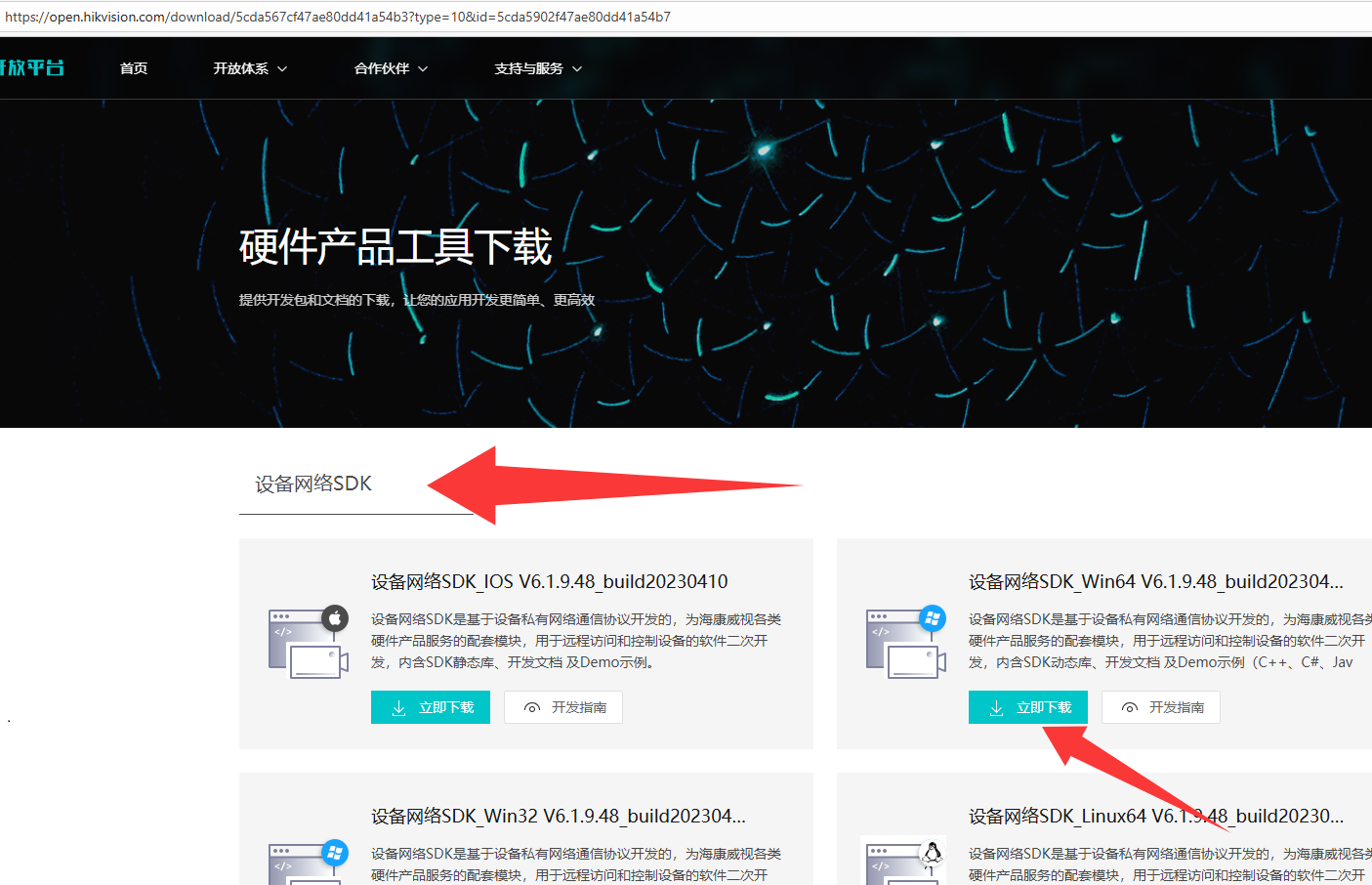Click the Win32 SDK product icon
This screenshot has width=1372, height=885.
coord(308,862)
